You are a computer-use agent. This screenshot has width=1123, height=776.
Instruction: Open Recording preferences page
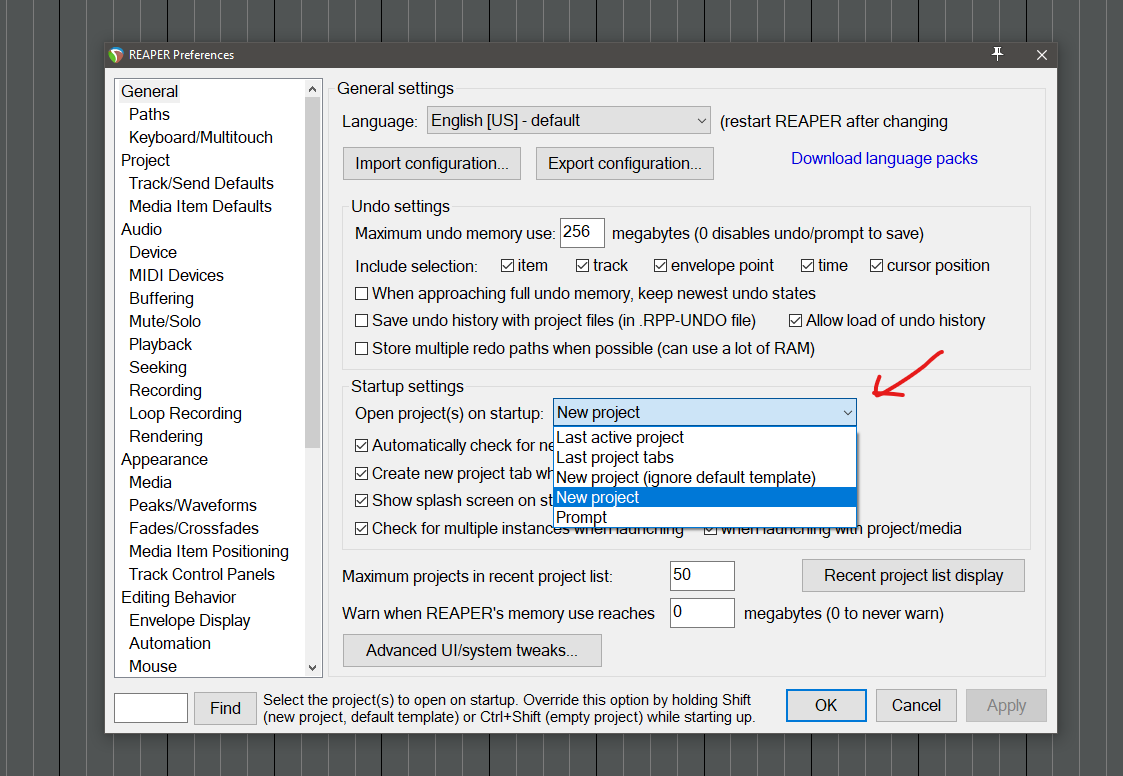click(165, 391)
